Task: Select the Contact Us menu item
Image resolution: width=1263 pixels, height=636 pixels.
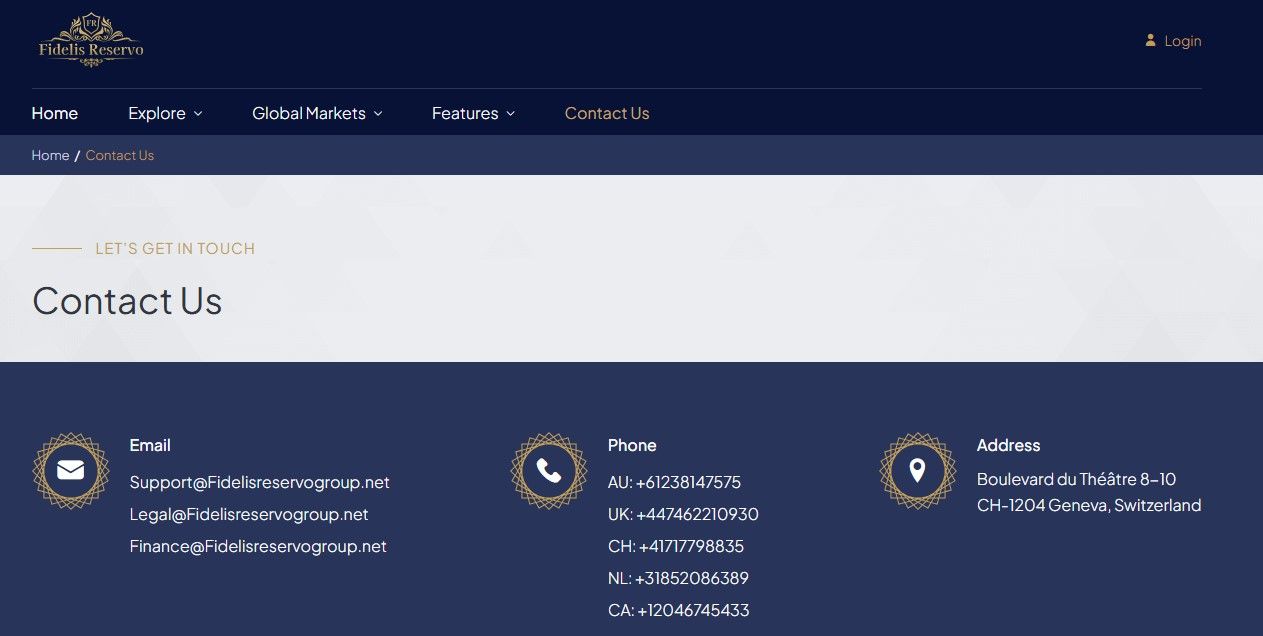Action: 607,113
